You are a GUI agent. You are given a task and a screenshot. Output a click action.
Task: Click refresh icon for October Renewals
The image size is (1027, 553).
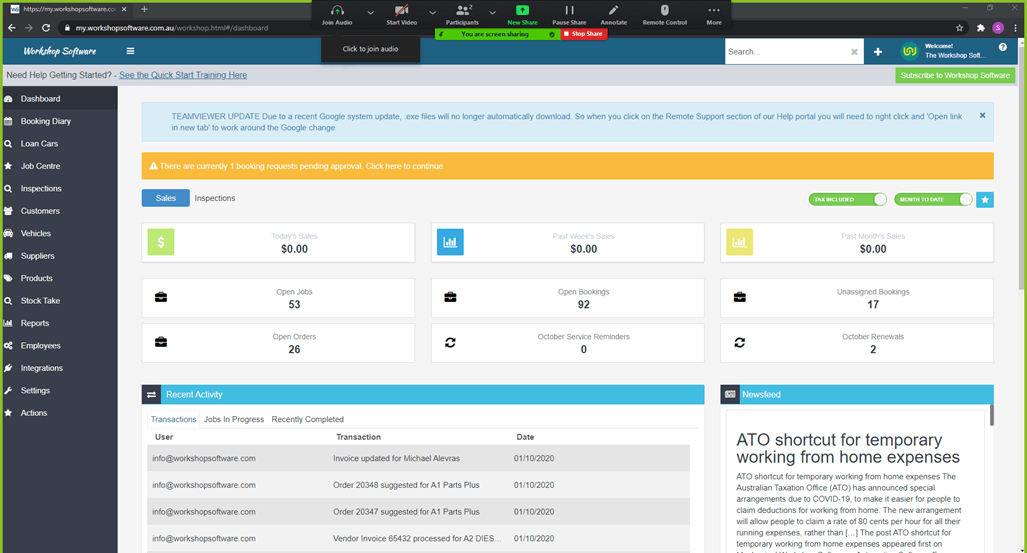click(x=739, y=343)
